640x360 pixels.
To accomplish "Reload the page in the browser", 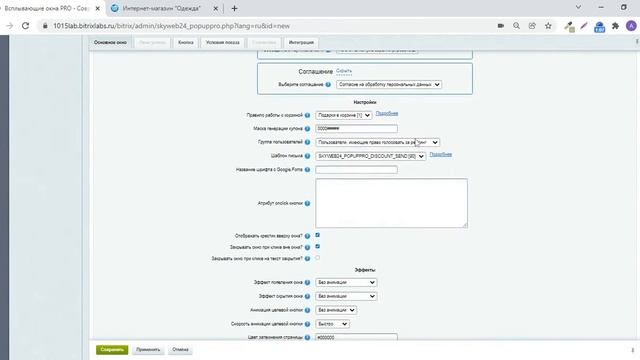I will pyautogui.click(x=25, y=26).
